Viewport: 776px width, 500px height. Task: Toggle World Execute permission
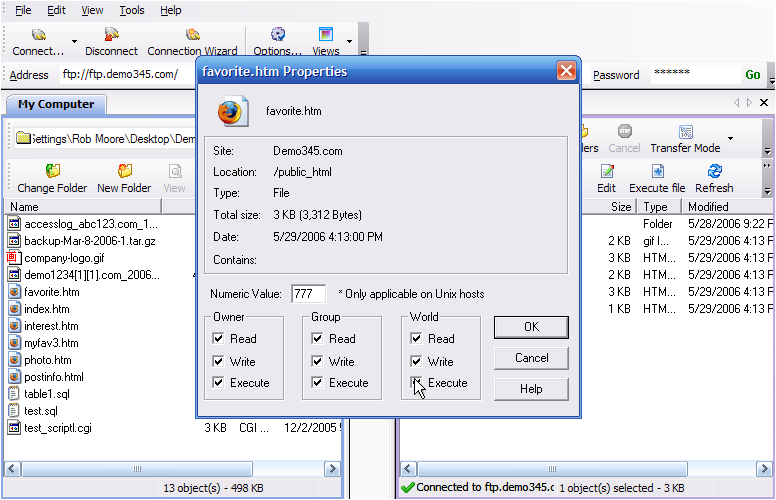tap(416, 382)
